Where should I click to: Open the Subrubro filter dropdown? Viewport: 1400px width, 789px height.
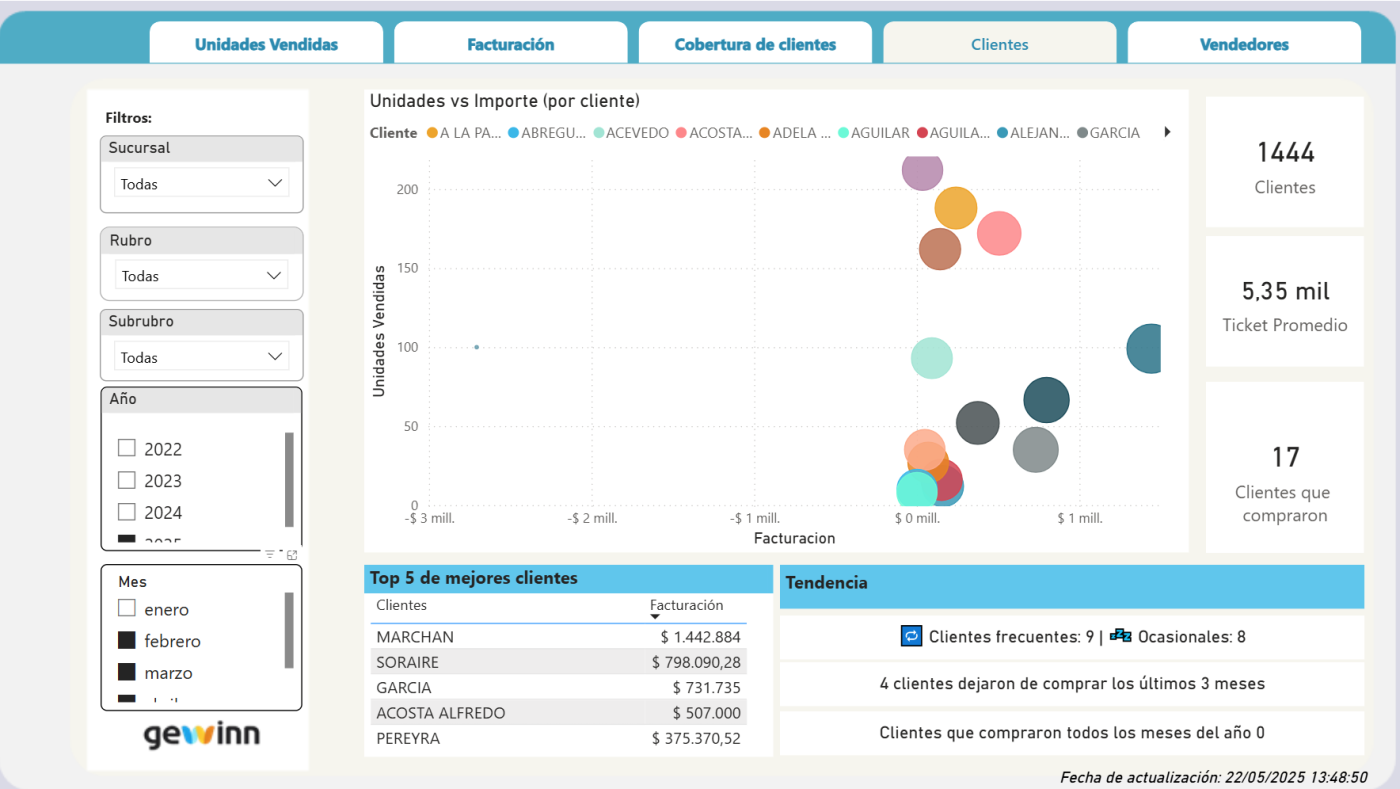[202, 357]
